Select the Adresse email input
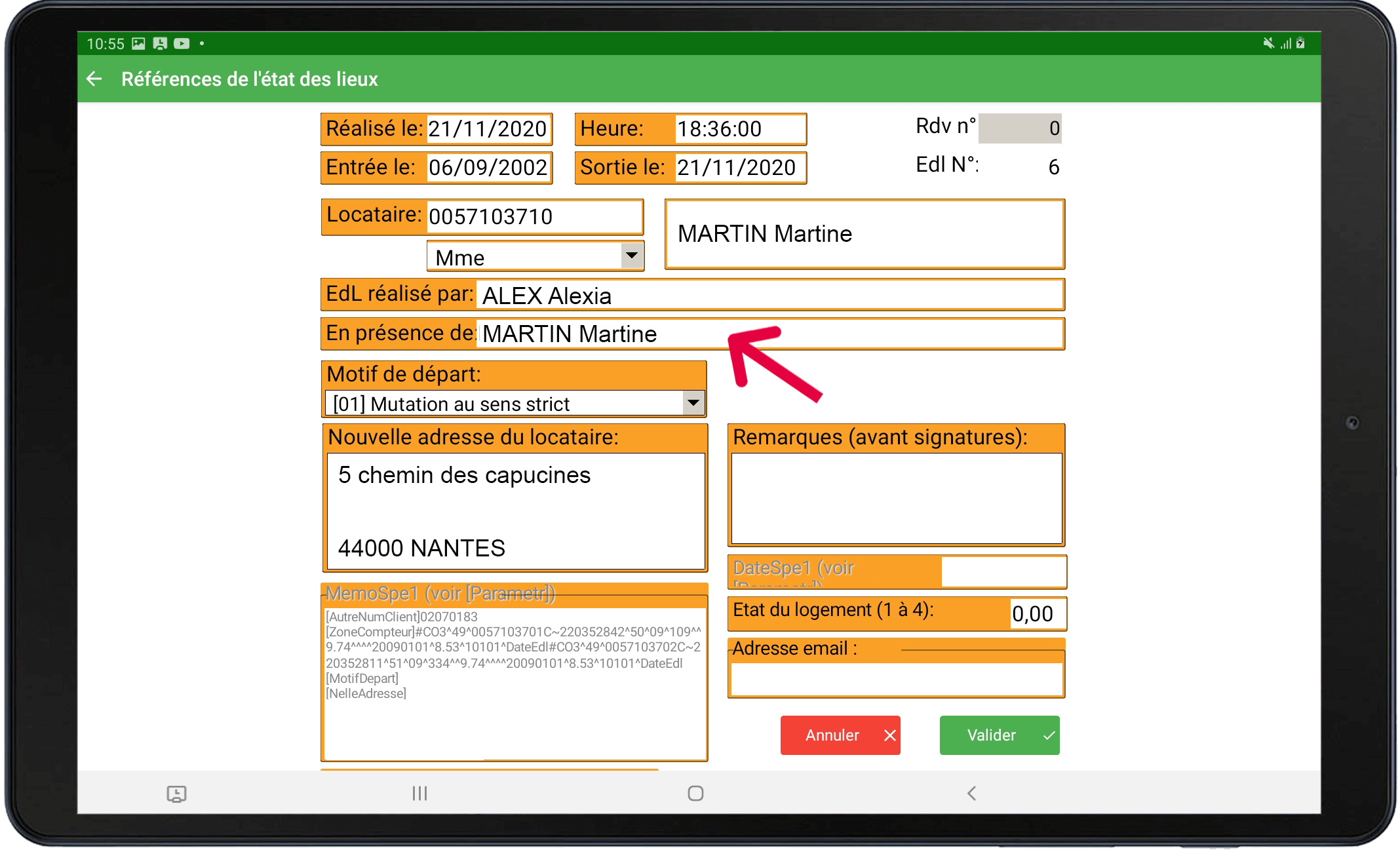This screenshot has height=850, width=1400. pyautogui.click(x=896, y=679)
